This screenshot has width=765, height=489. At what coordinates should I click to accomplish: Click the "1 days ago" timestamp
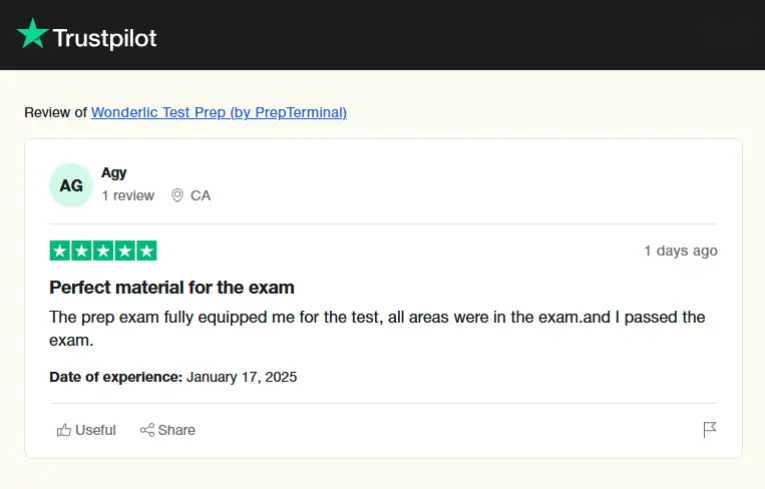[x=681, y=251]
